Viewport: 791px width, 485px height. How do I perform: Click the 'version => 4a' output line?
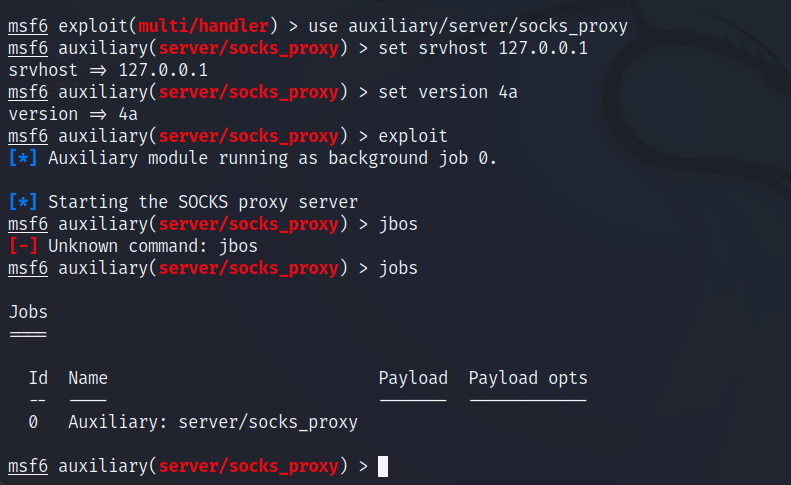click(x=73, y=114)
